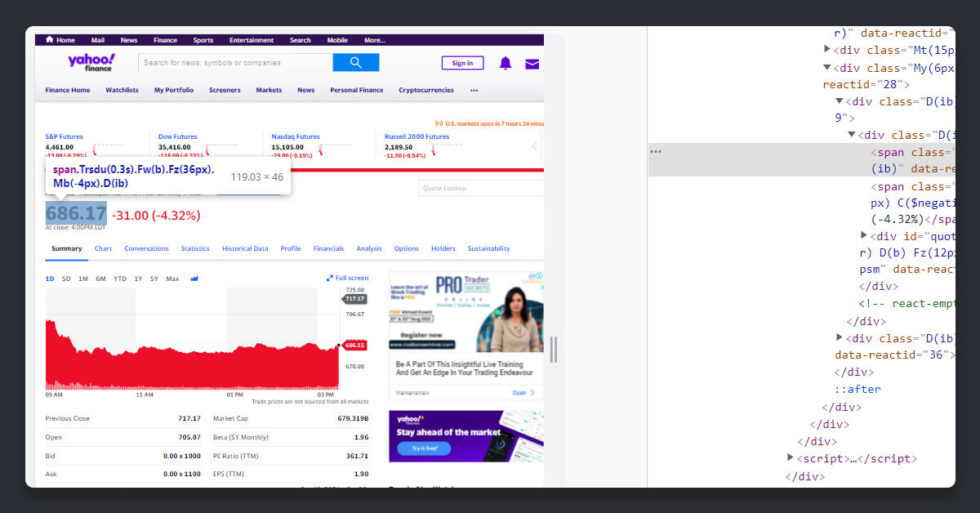The height and width of the screenshot is (513, 980).
Task: Select the Summary tab
Action: click(x=66, y=249)
